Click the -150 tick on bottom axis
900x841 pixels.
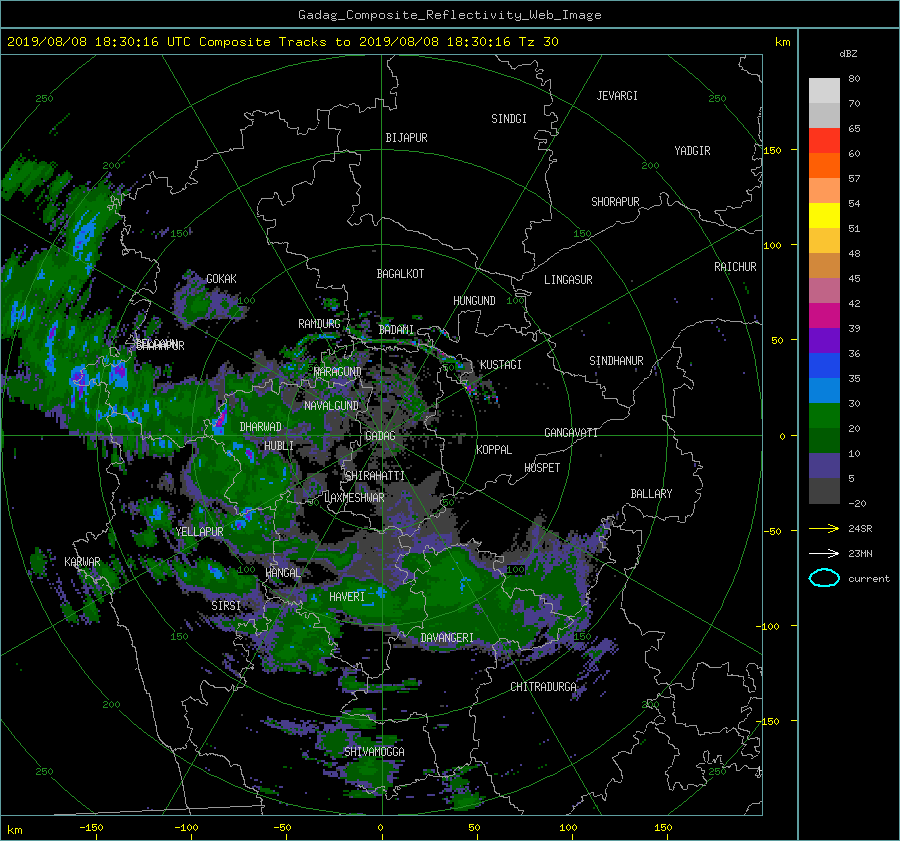coord(91,828)
